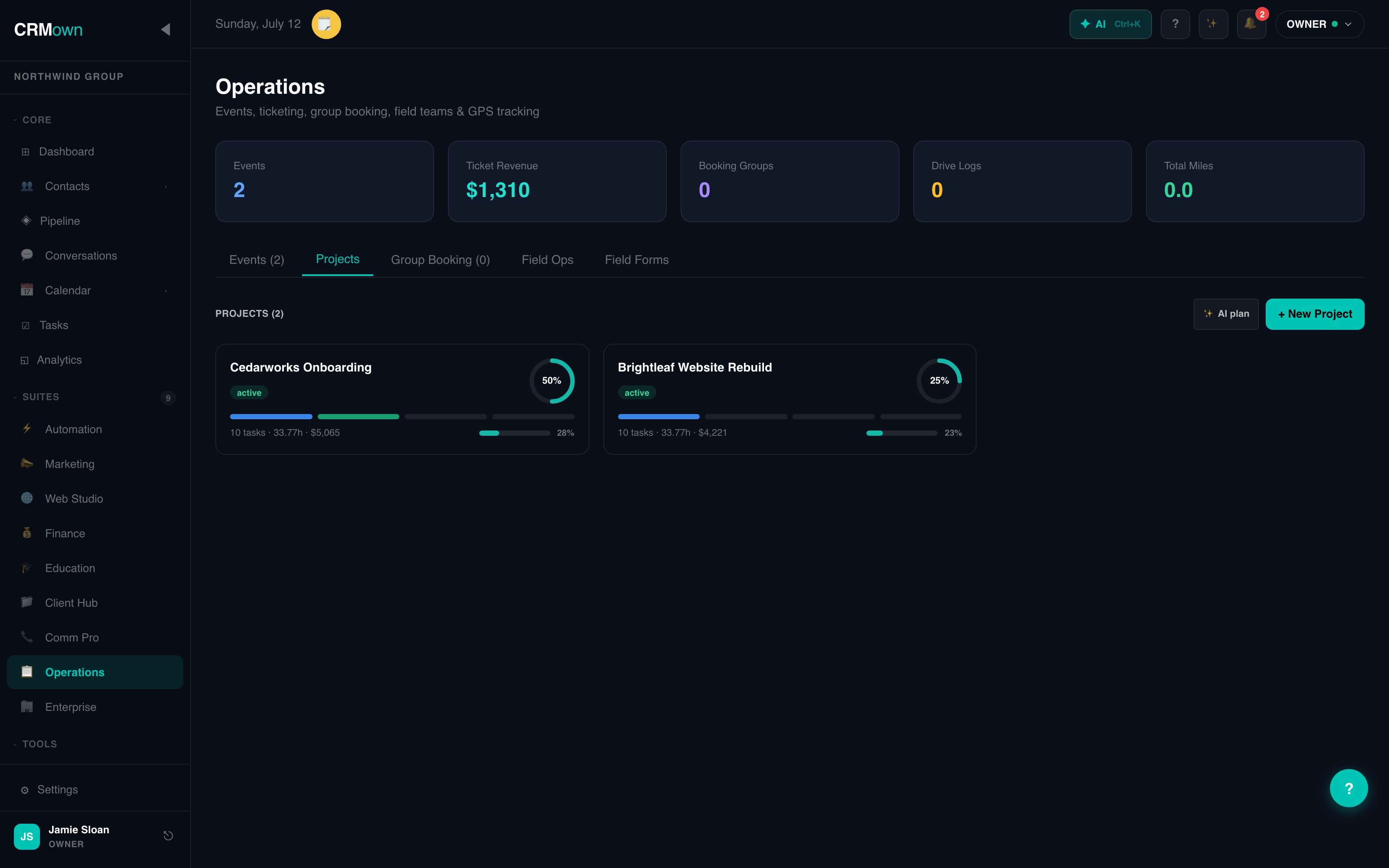
Task: Click the active badge on Brightleaf Website Rebuild
Action: (636, 393)
